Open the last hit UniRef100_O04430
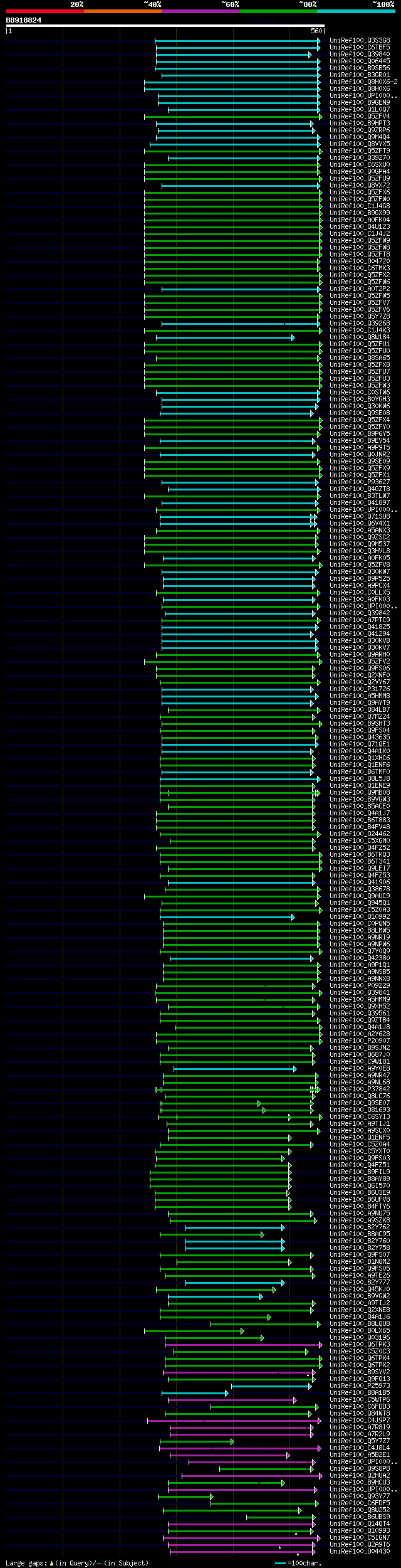 (x=360, y=1552)
